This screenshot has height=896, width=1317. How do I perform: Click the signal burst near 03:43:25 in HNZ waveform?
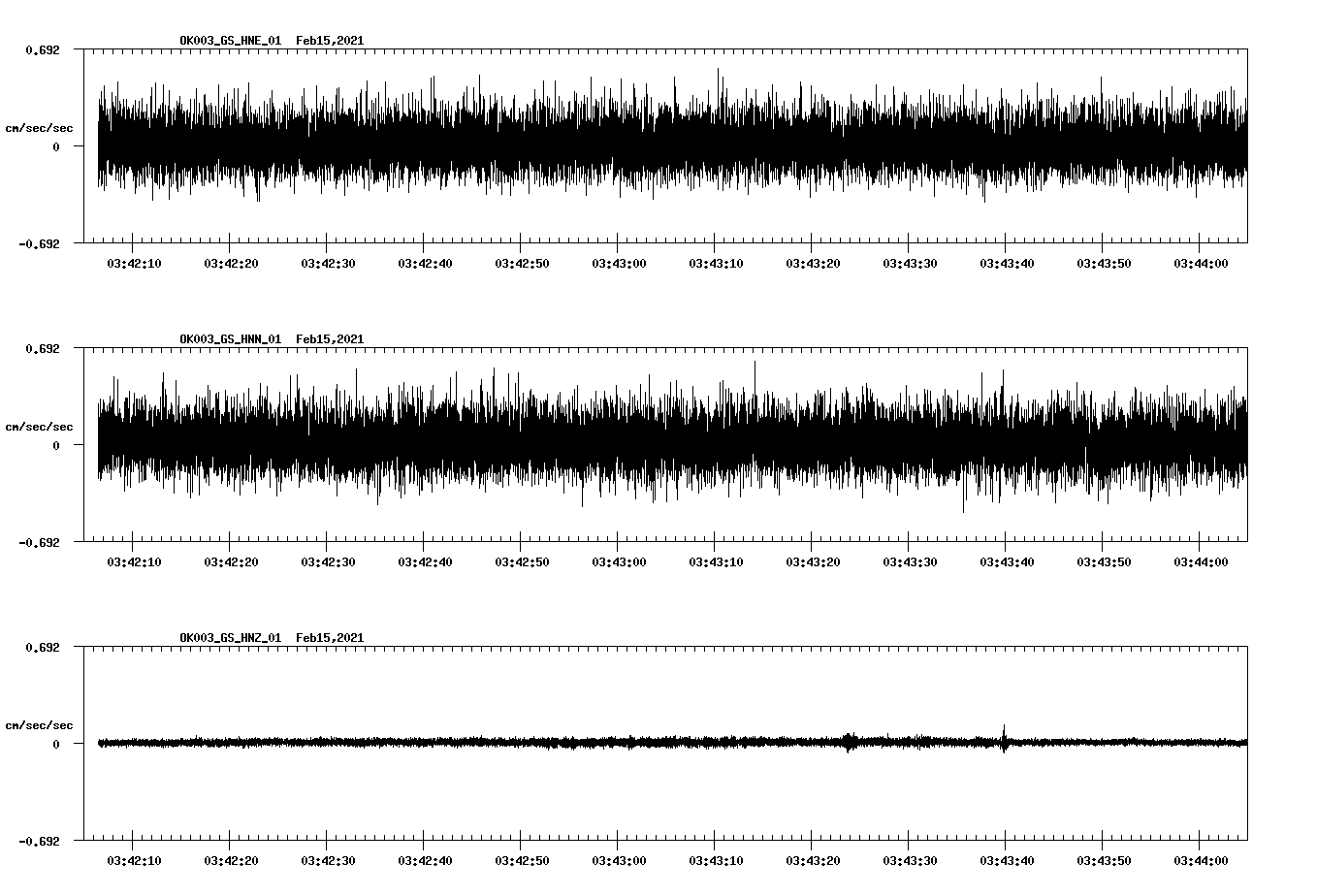click(851, 743)
